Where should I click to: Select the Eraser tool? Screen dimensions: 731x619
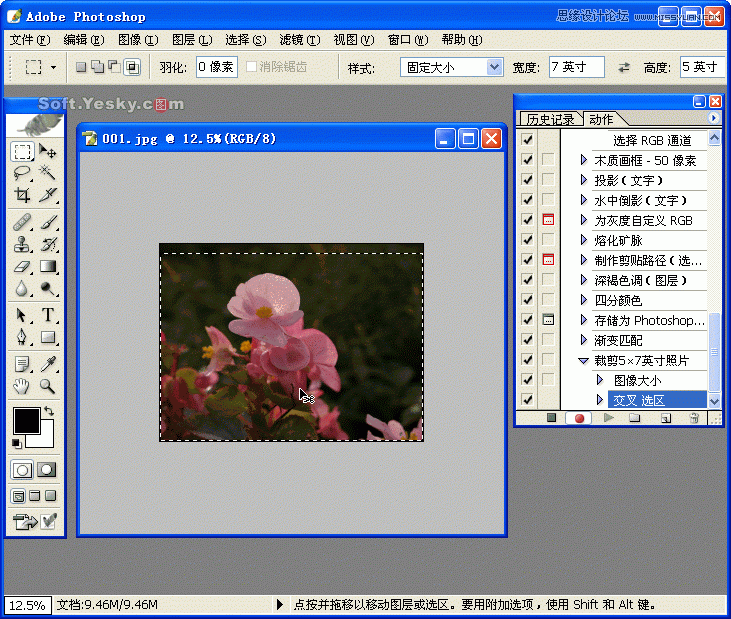pyautogui.click(x=22, y=266)
